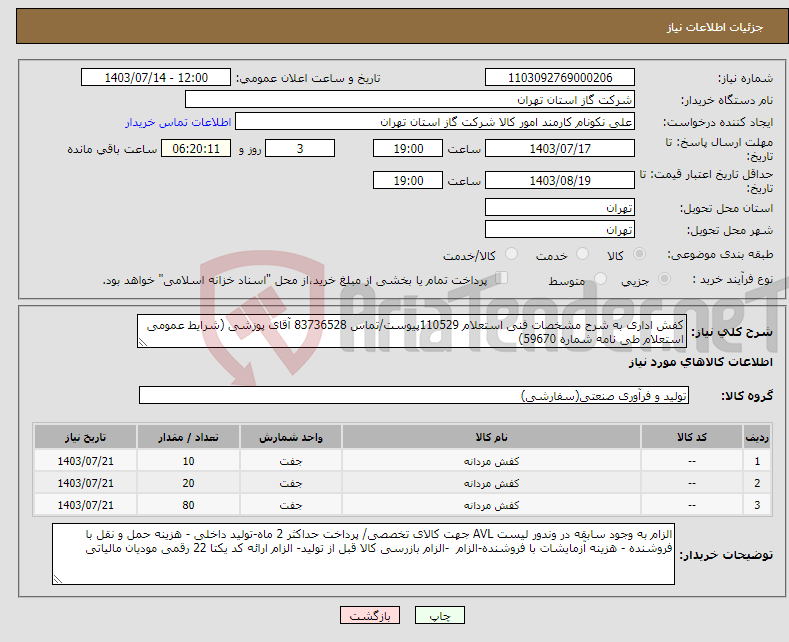The image size is (789, 642).
Task: Click the نام کالا column header
Action: [x=491, y=437]
